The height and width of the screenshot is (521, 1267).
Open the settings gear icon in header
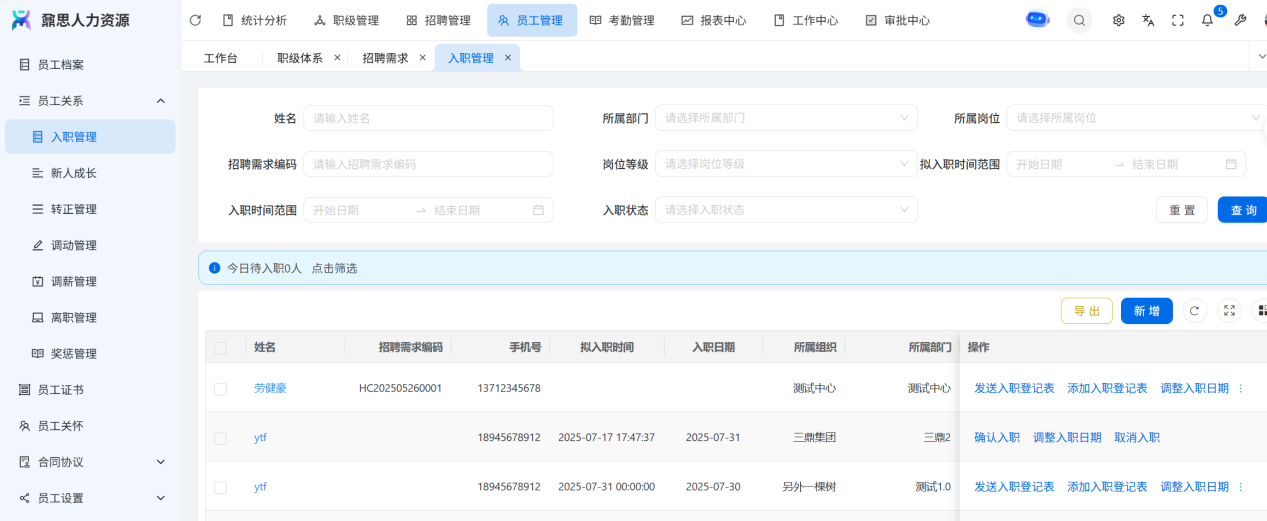(x=1119, y=20)
